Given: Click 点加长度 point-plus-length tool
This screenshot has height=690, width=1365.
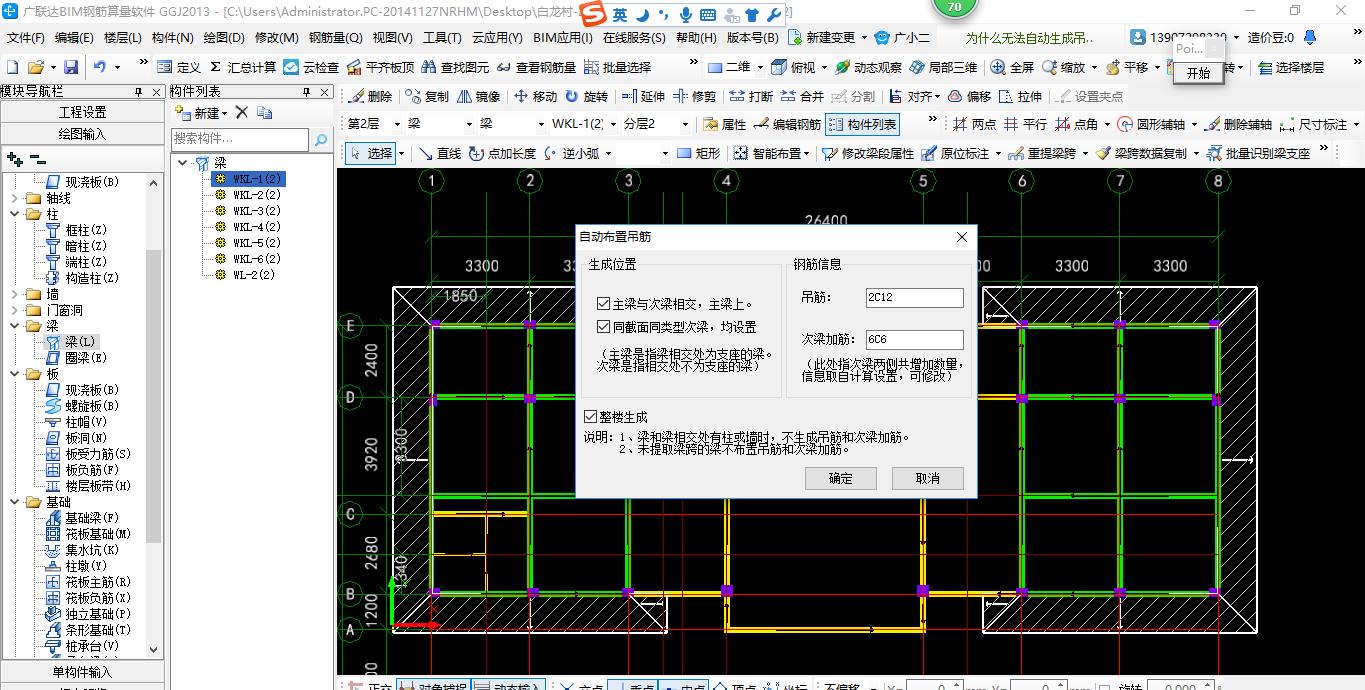Looking at the screenshot, I should click(x=502, y=153).
